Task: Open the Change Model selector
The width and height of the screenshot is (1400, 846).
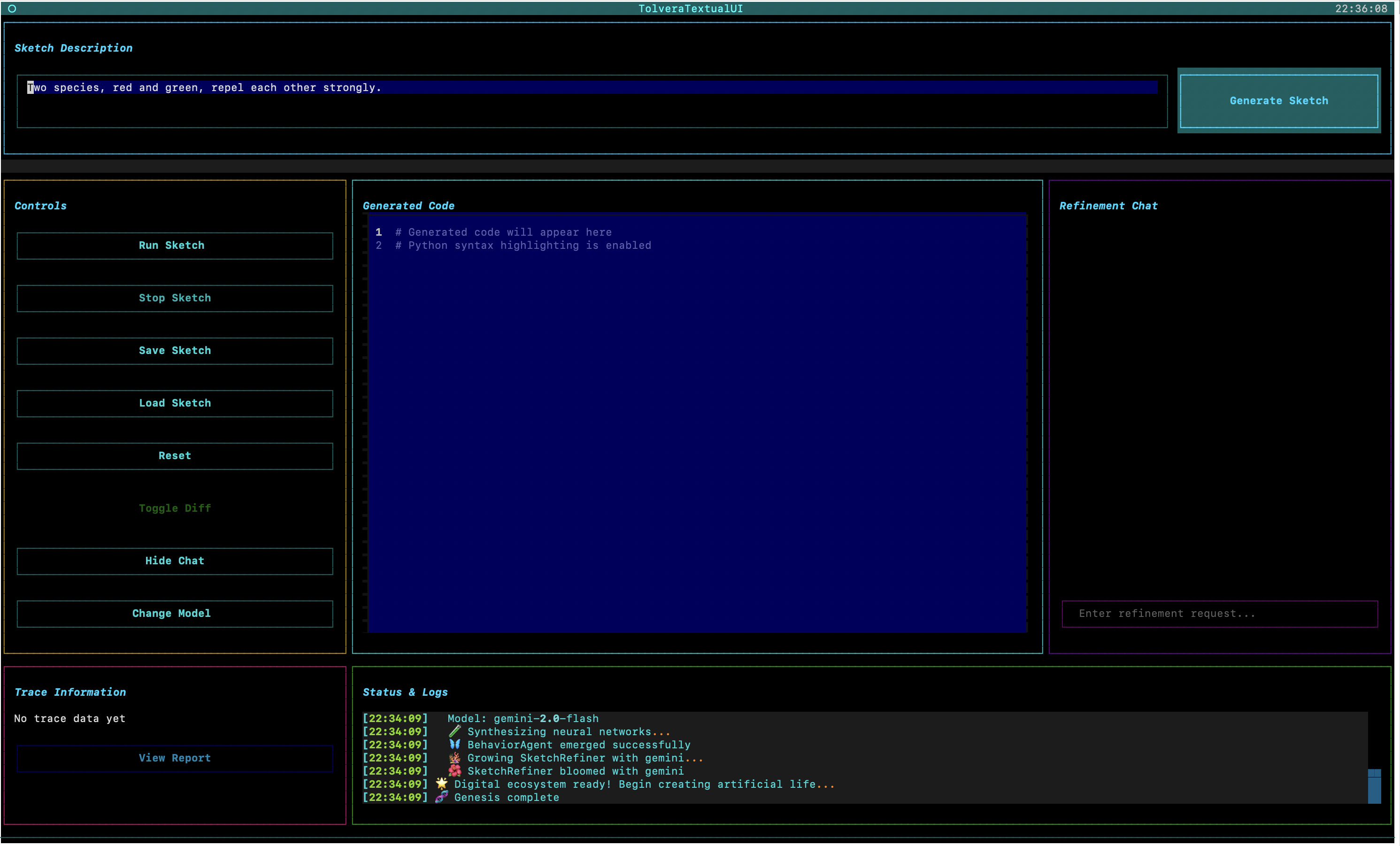Action: (x=175, y=613)
